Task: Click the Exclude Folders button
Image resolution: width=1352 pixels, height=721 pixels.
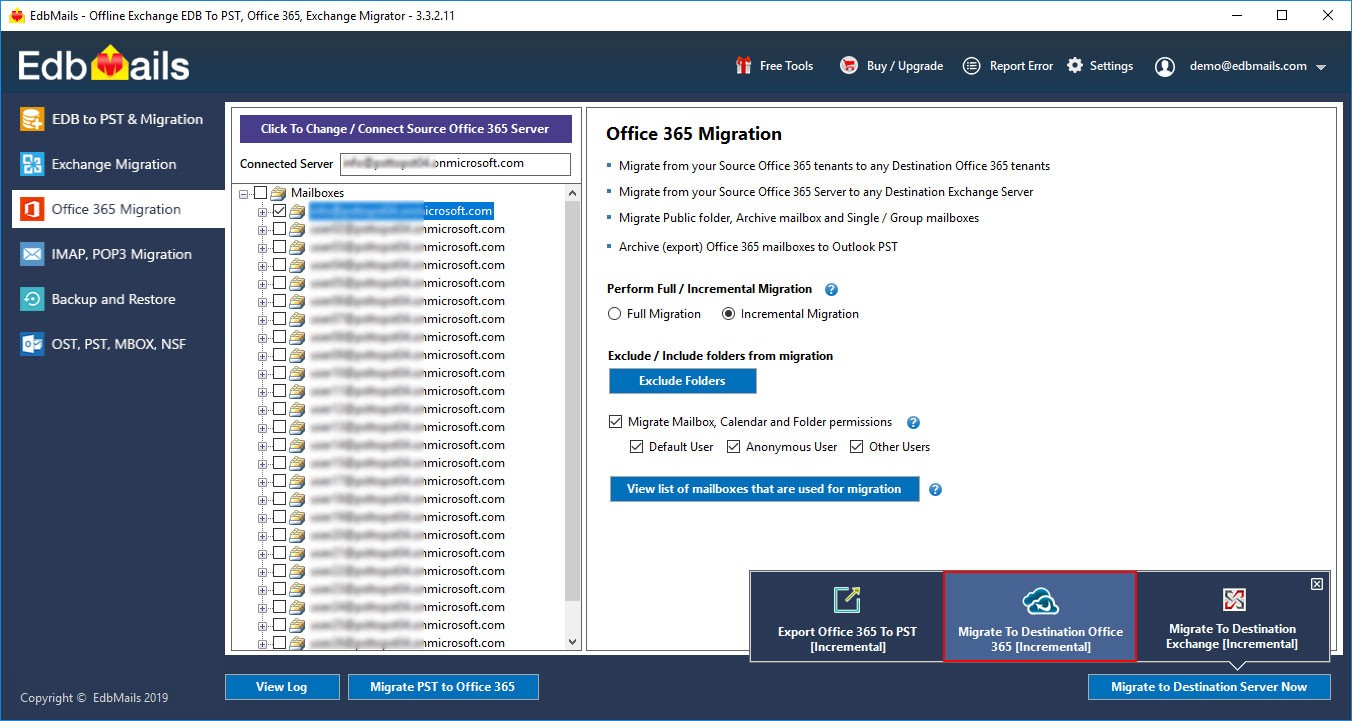Action: pyautogui.click(x=682, y=381)
